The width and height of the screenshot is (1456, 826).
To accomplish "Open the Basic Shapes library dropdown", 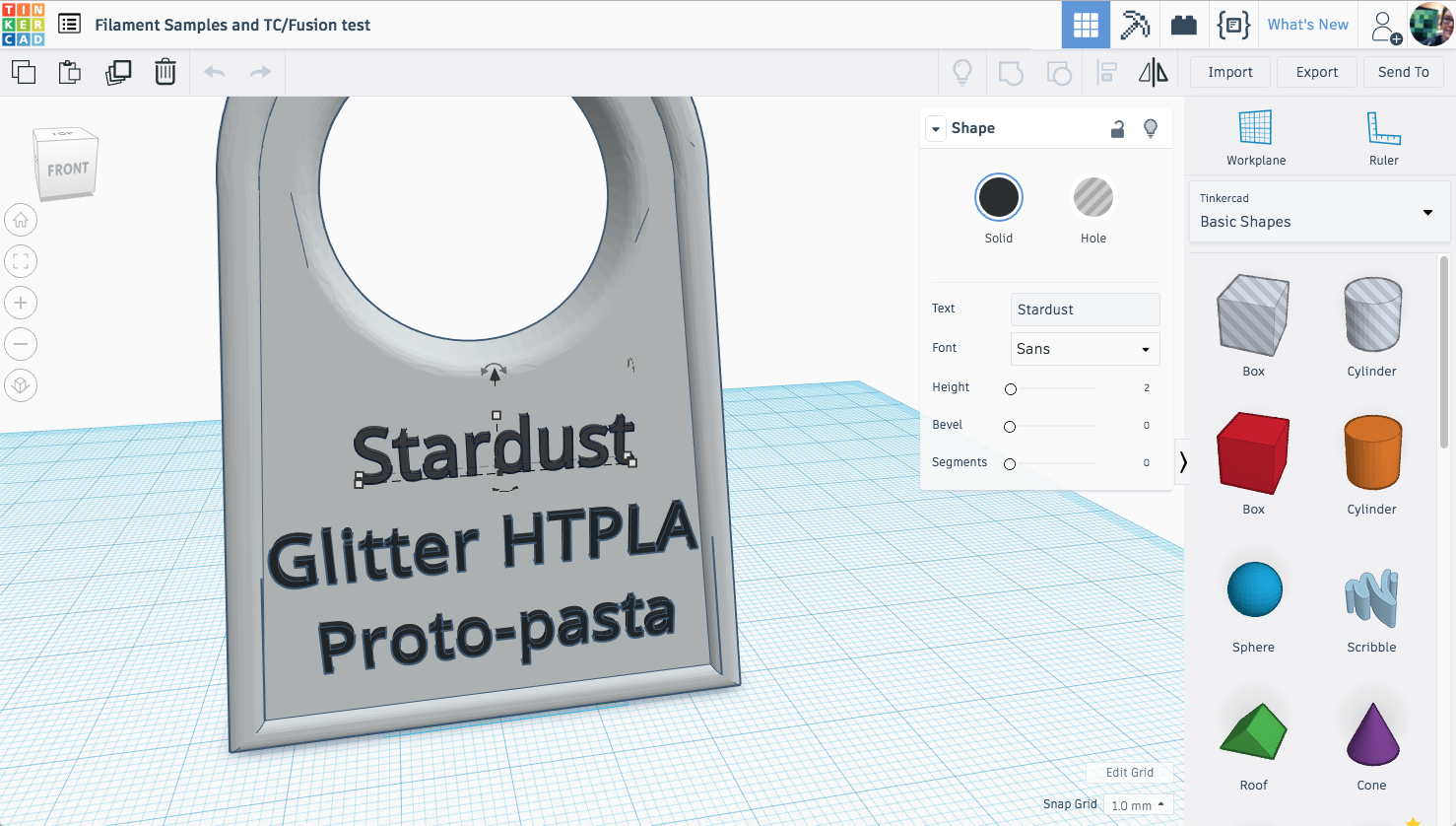I will pyautogui.click(x=1320, y=212).
